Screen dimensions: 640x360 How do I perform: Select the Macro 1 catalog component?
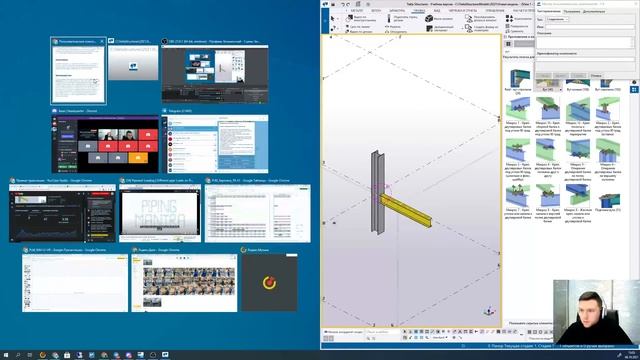pos(518,116)
